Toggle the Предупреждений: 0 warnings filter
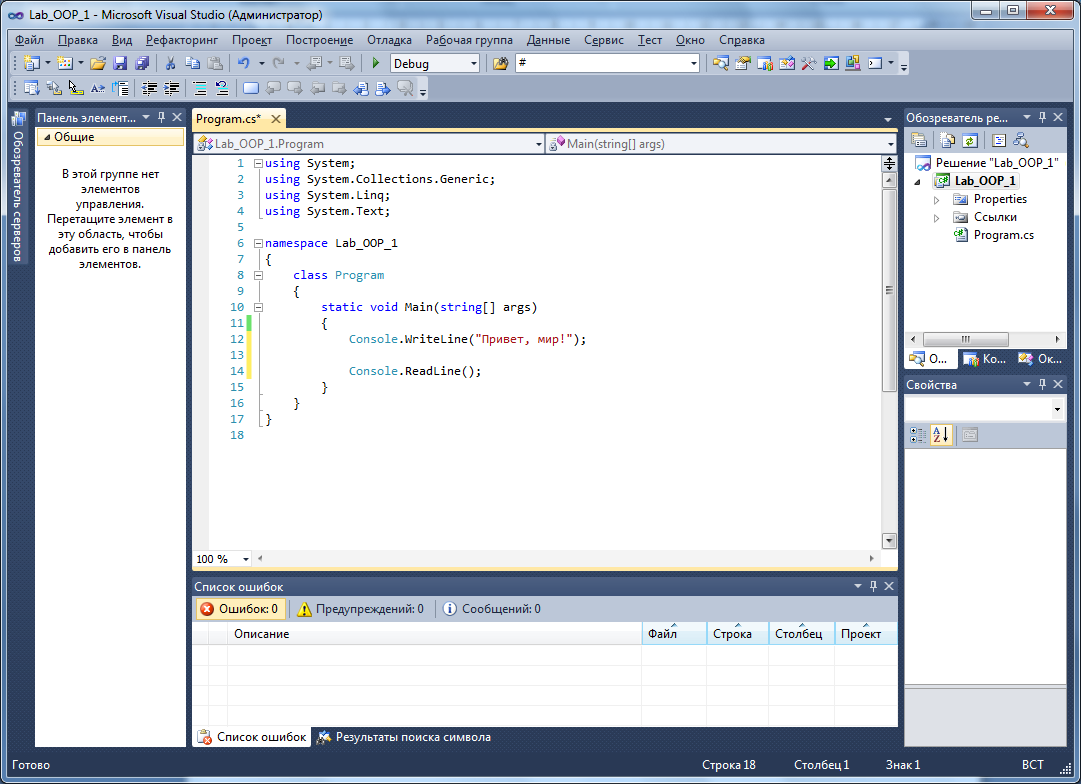The height and width of the screenshot is (784, 1081). point(361,609)
